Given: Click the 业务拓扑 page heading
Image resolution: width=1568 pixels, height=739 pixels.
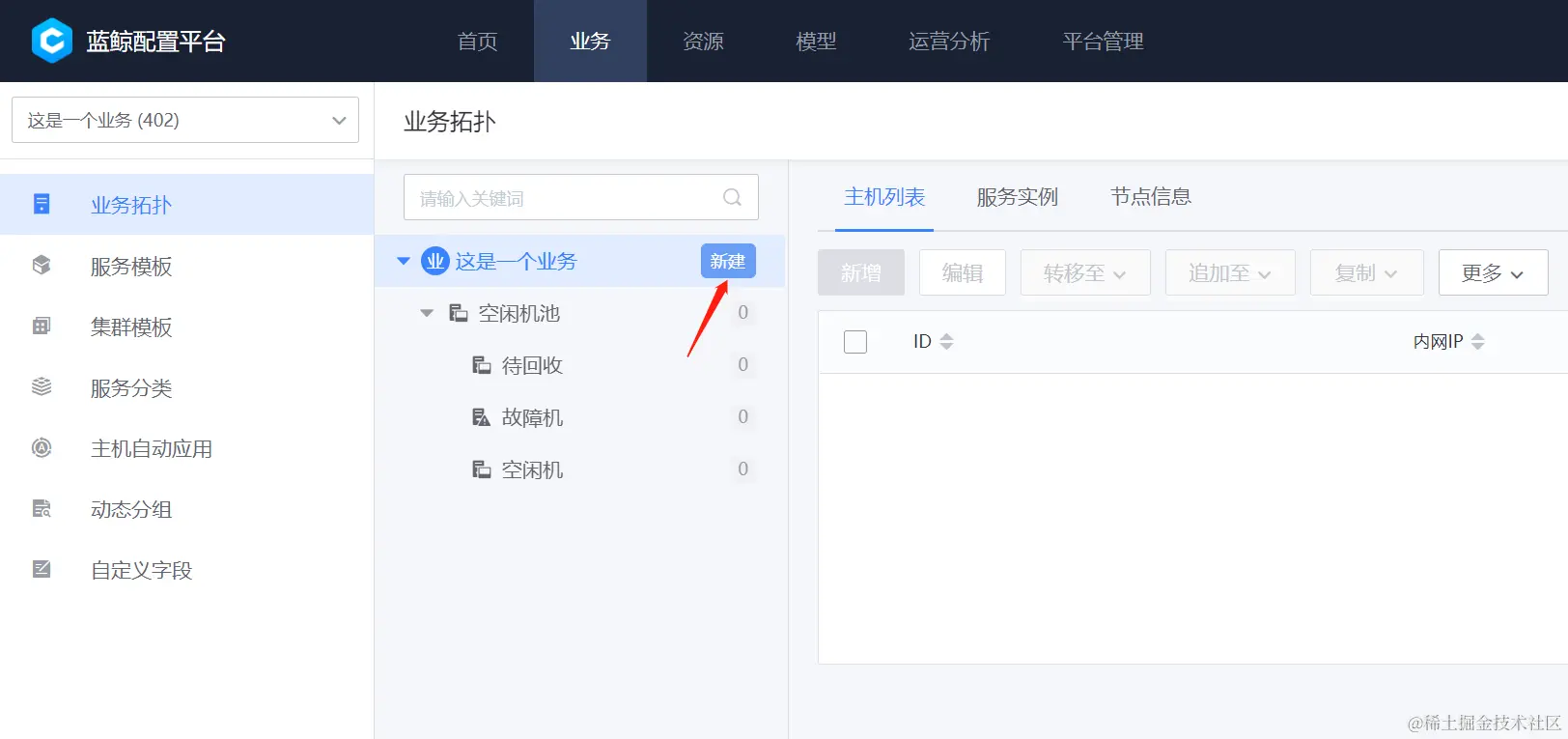Looking at the screenshot, I should [x=450, y=122].
